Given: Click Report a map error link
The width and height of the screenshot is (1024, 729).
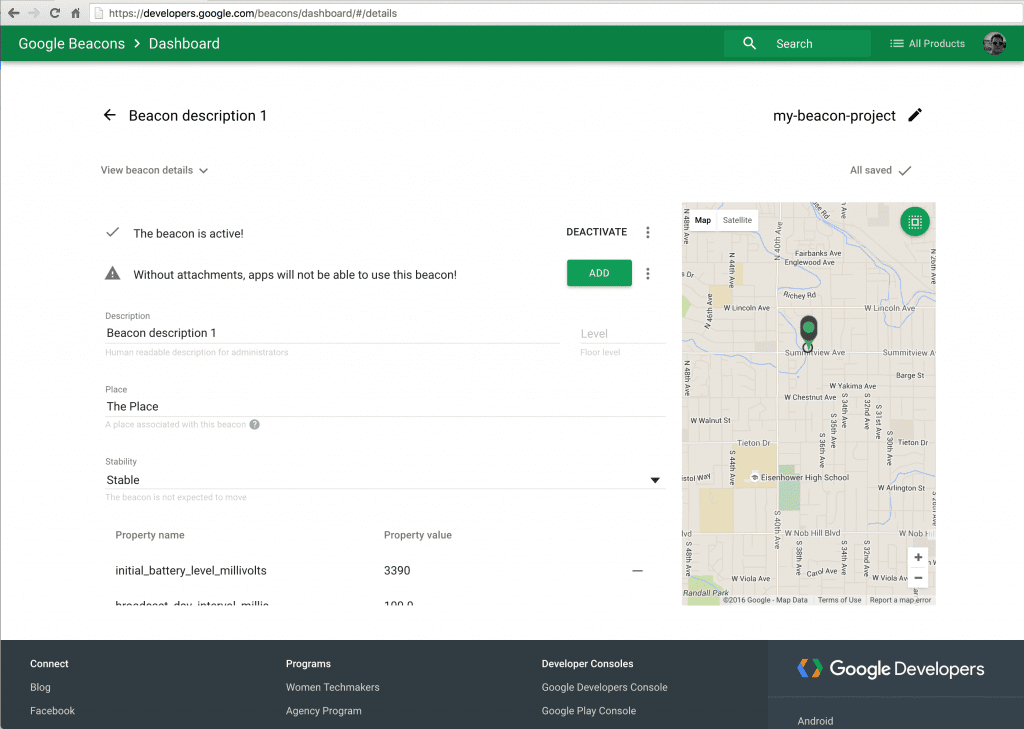Looking at the screenshot, I should pos(900,600).
